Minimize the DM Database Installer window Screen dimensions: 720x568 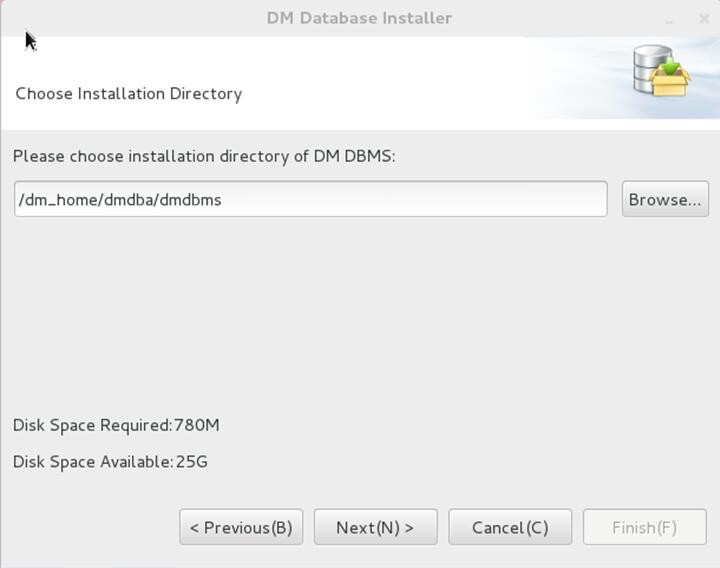(x=669, y=21)
